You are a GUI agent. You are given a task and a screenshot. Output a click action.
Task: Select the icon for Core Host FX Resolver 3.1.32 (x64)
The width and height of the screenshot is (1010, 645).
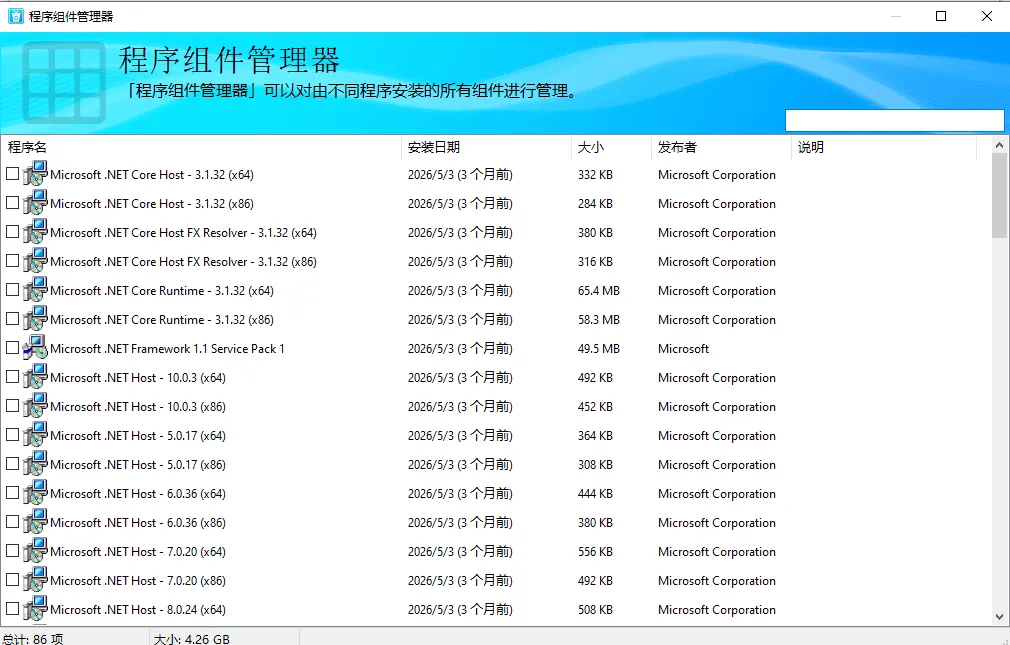tap(35, 232)
